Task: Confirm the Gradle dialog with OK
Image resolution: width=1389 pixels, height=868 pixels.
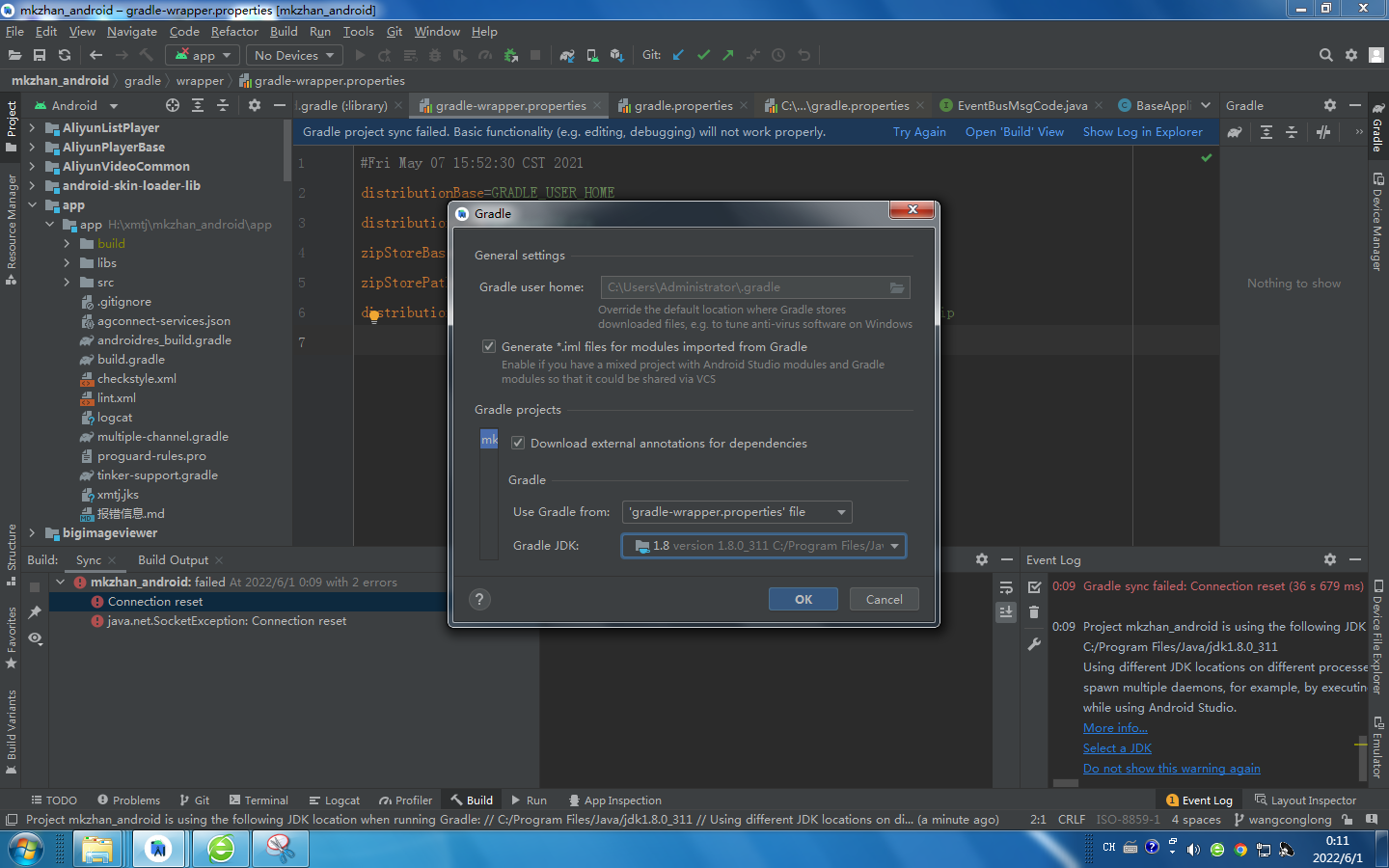Action: 803,599
